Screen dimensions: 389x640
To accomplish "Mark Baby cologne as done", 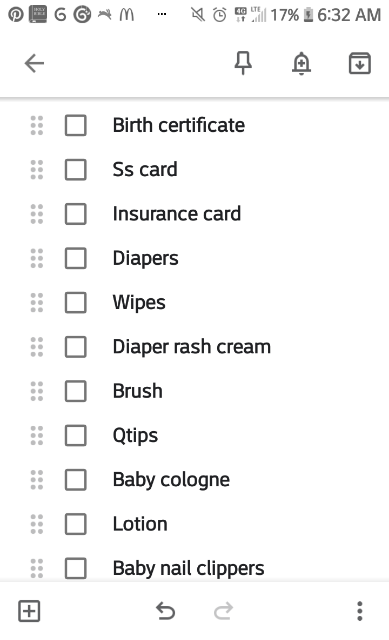I will pos(76,480).
